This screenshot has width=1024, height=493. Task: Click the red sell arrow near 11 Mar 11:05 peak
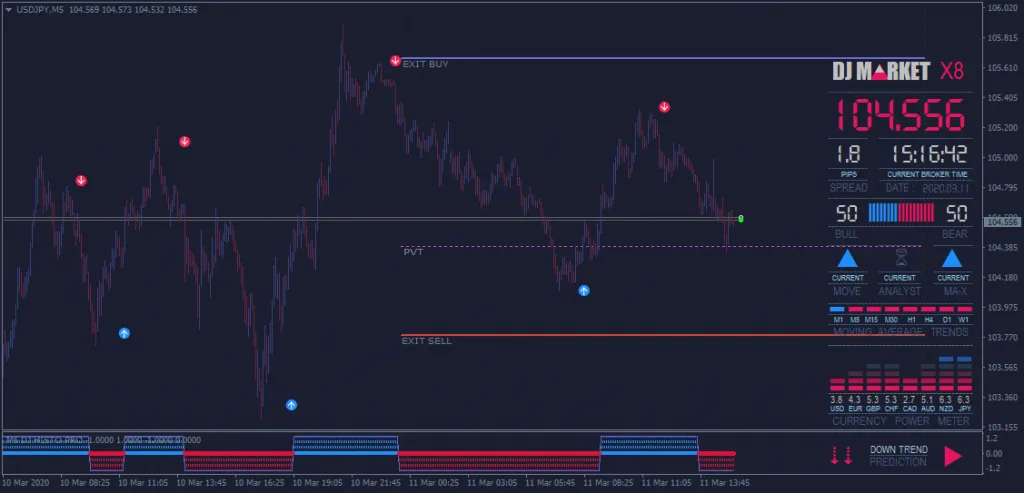tap(664, 107)
